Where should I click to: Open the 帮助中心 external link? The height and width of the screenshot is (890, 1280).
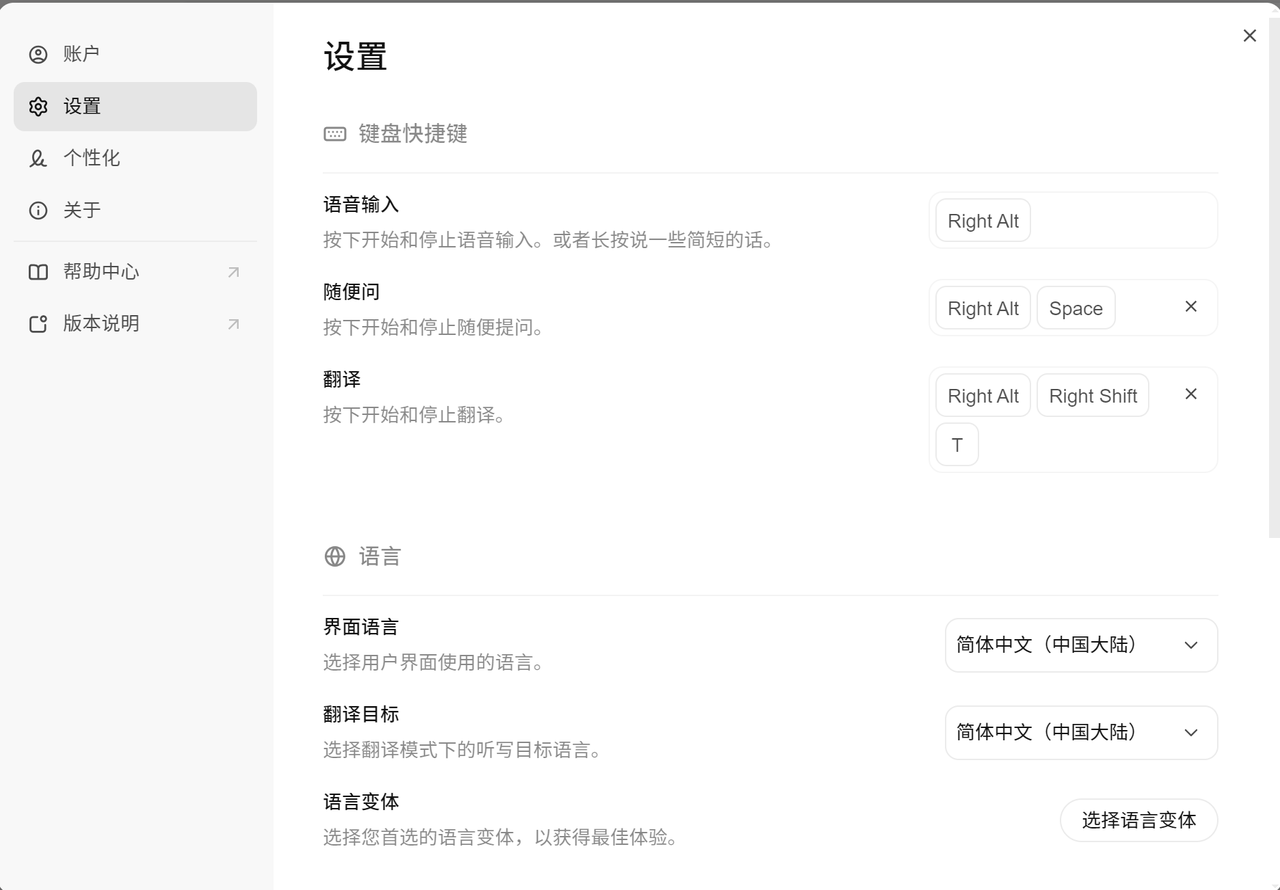coord(233,272)
